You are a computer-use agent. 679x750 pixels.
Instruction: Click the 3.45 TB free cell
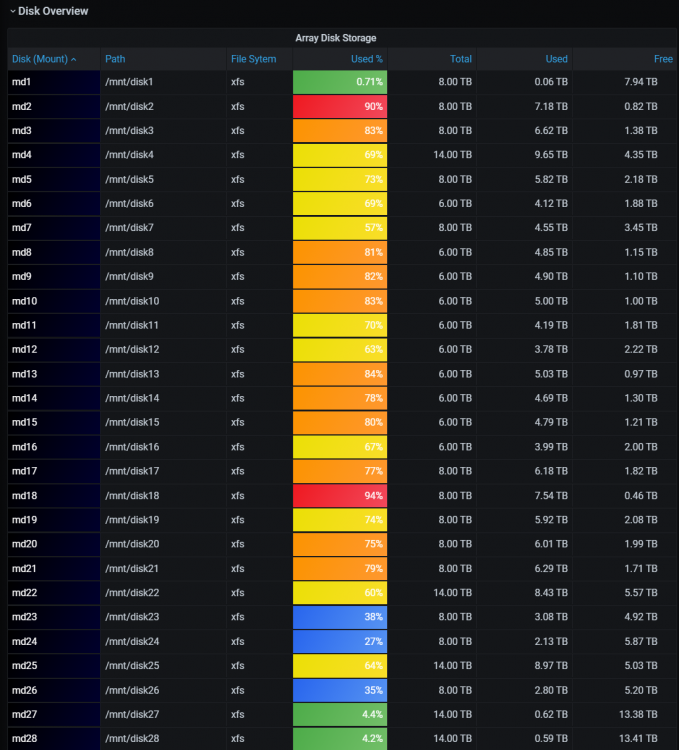pos(625,228)
